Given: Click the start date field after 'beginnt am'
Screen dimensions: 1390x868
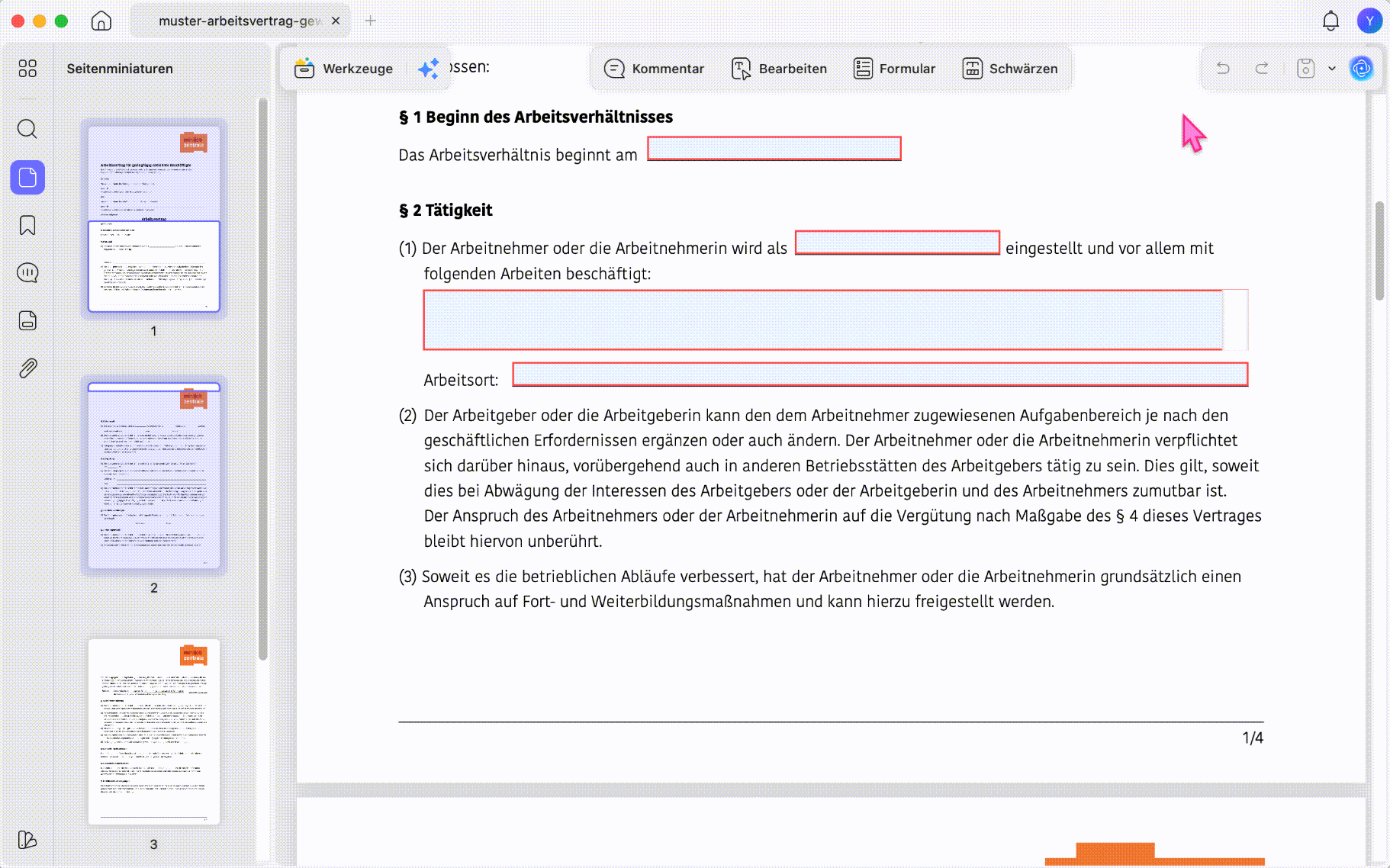Looking at the screenshot, I should 774,149.
